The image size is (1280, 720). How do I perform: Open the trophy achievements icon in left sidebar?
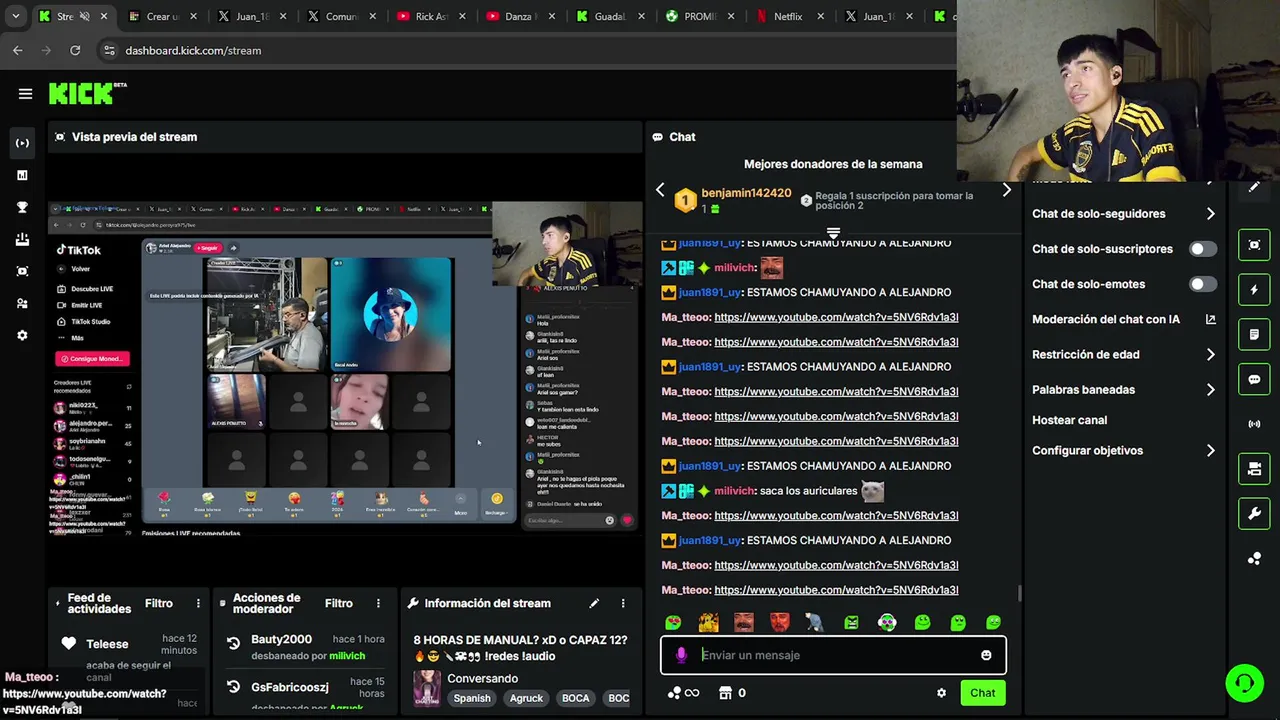click(22, 207)
